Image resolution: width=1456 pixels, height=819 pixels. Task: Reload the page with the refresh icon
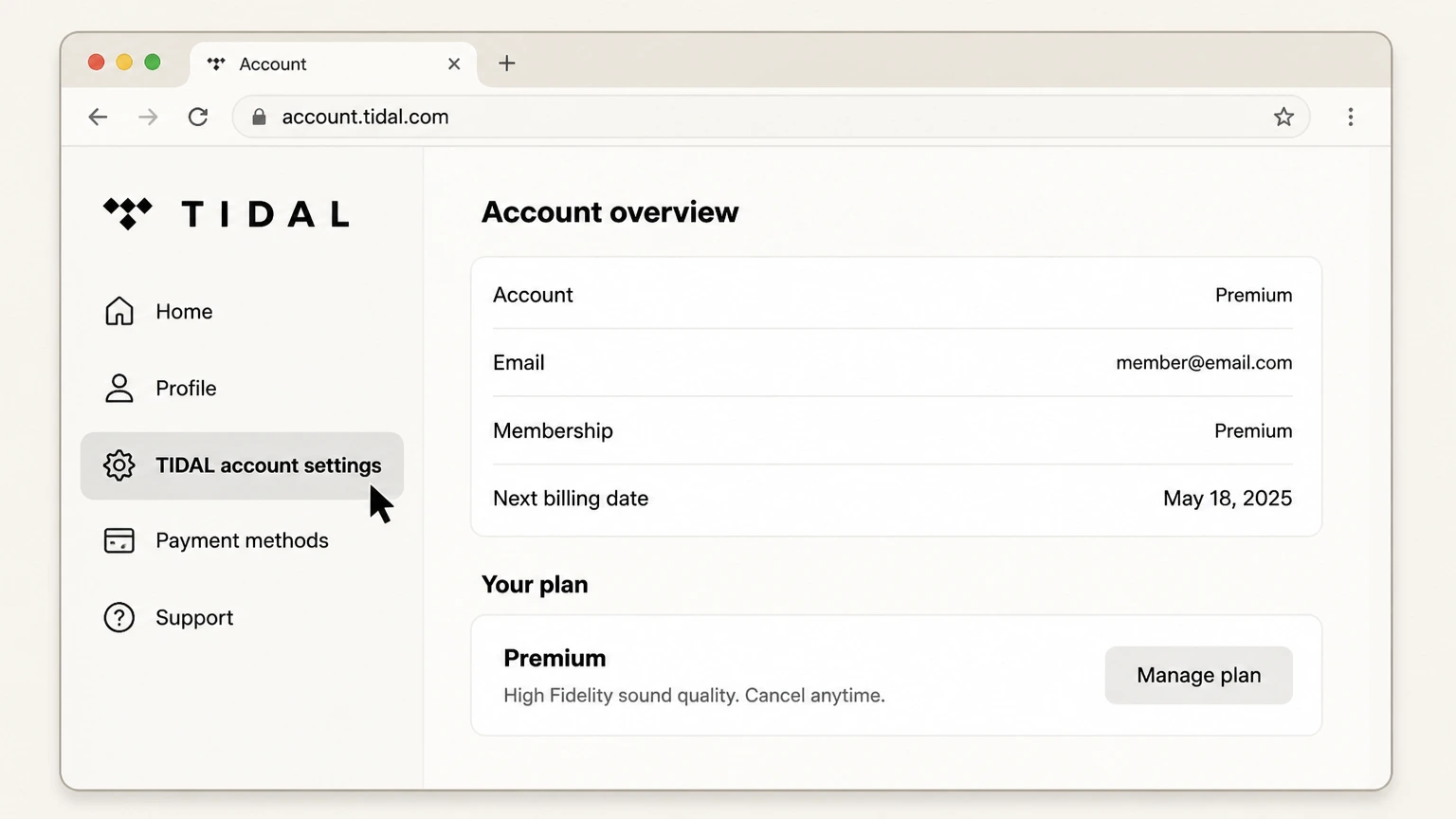point(198,117)
